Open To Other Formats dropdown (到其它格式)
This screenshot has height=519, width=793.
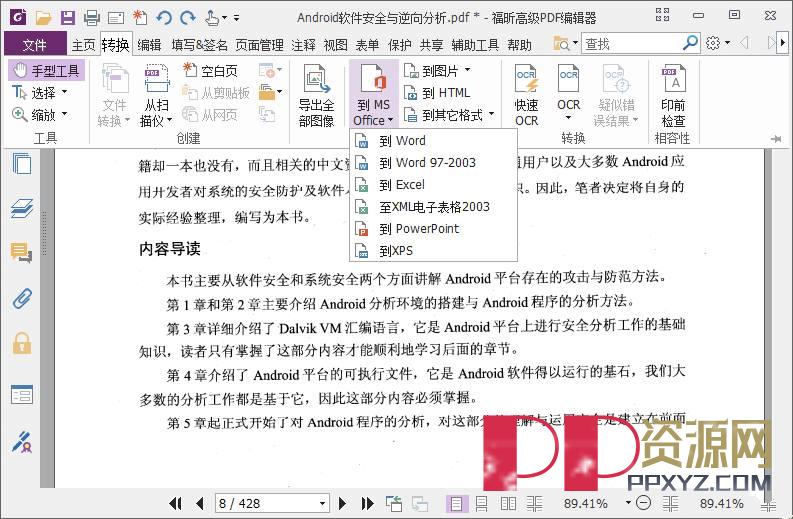click(x=449, y=115)
